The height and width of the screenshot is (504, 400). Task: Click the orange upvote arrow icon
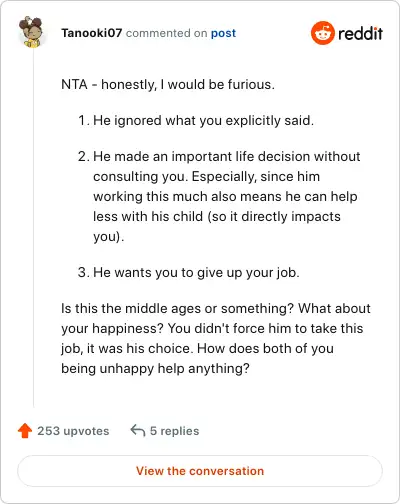[25, 431]
